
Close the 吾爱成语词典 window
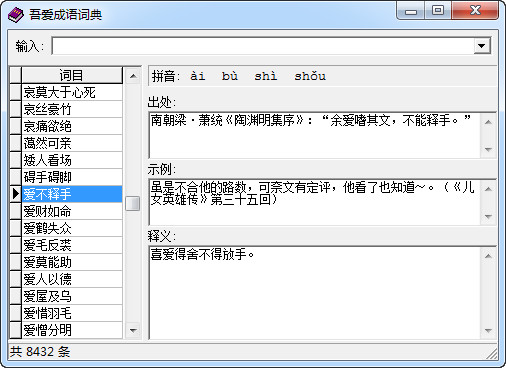(475, 11)
